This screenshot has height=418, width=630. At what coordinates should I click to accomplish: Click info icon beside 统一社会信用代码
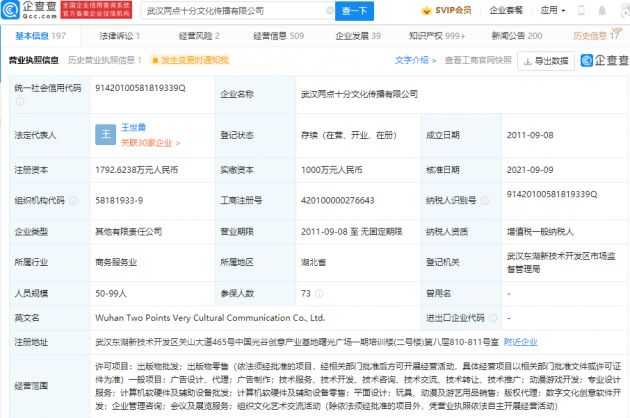(x=20, y=101)
